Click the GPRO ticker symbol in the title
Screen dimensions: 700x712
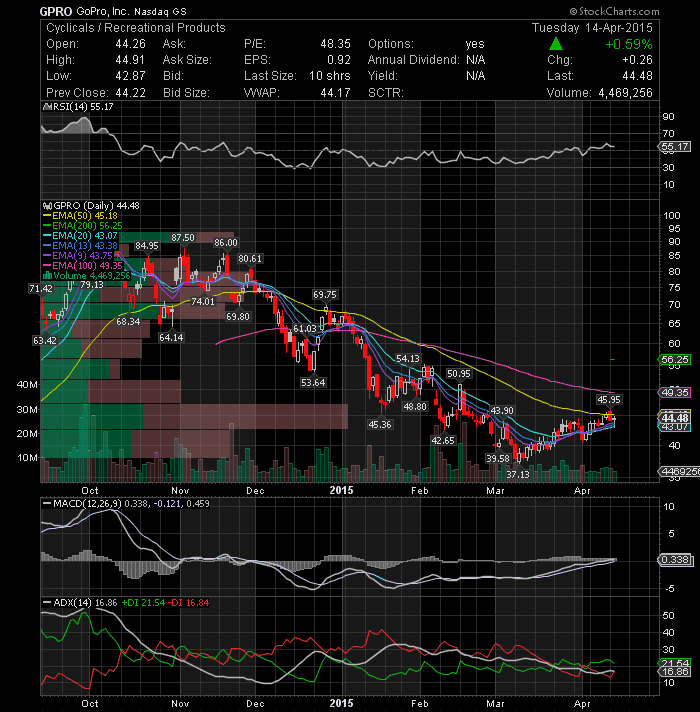(55, 11)
